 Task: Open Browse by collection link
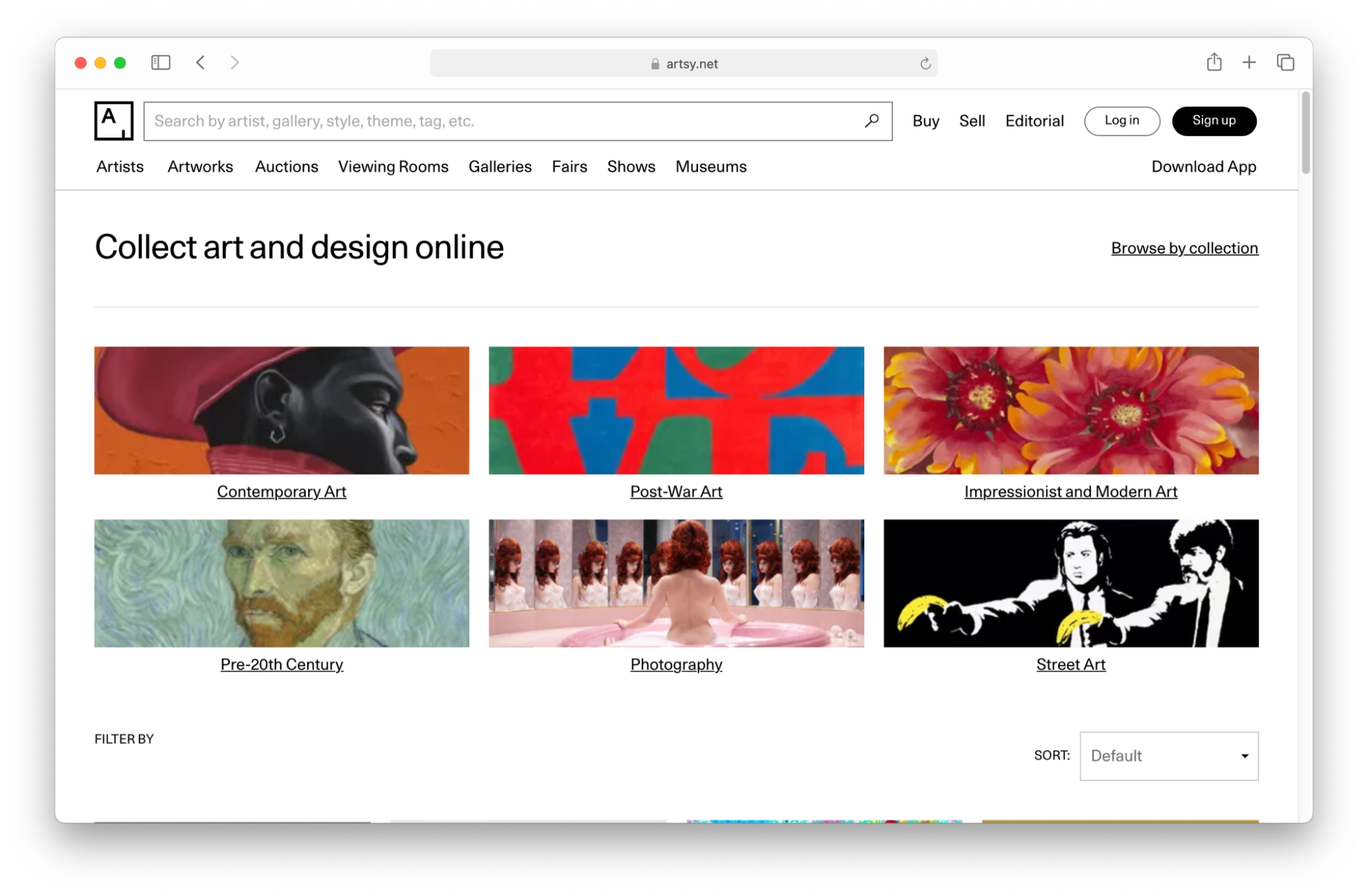pos(1185,248)
